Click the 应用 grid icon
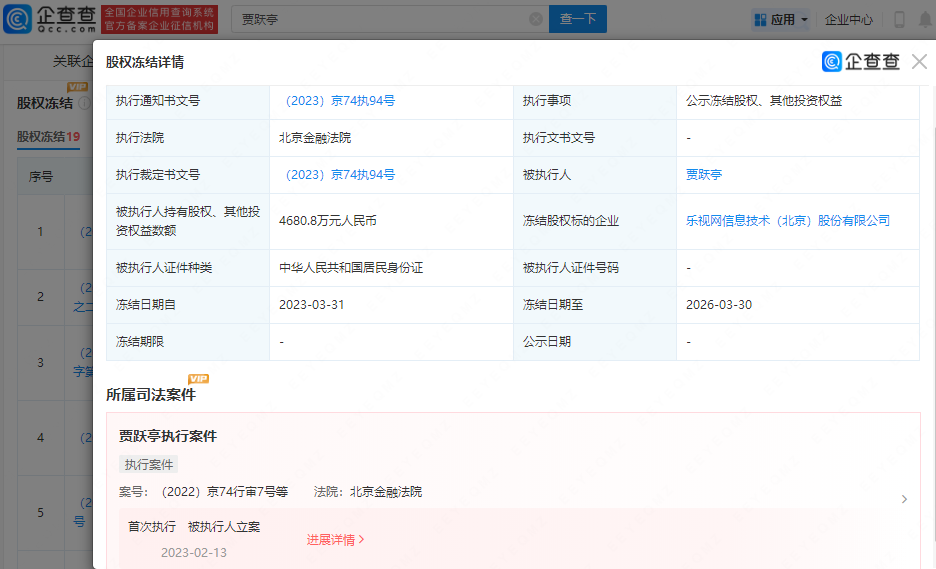The width and height of the screenshot is (936, 569). pos(760,20)
